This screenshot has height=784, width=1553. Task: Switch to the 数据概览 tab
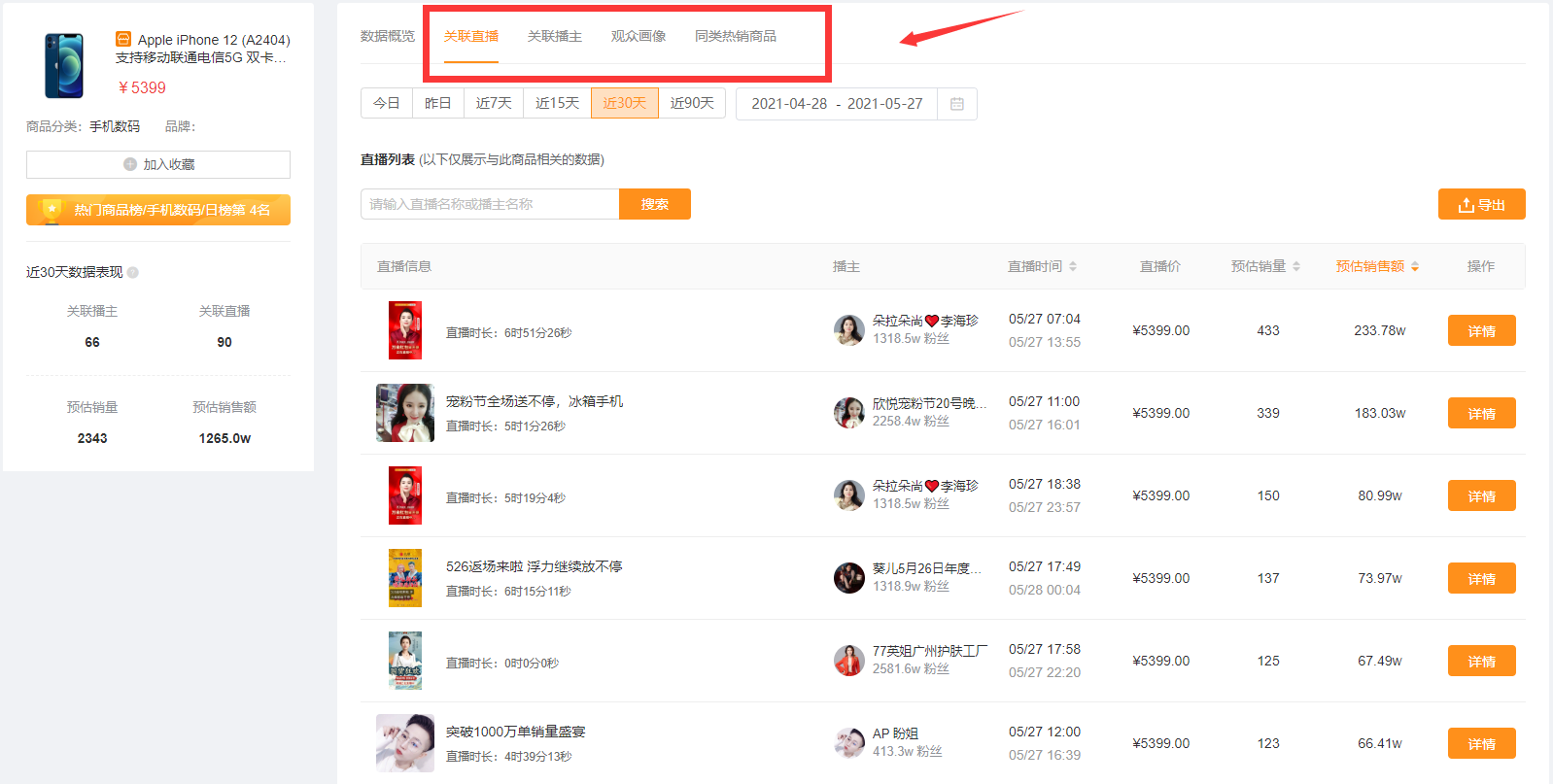pyautogui.click(x=388, y=36)
